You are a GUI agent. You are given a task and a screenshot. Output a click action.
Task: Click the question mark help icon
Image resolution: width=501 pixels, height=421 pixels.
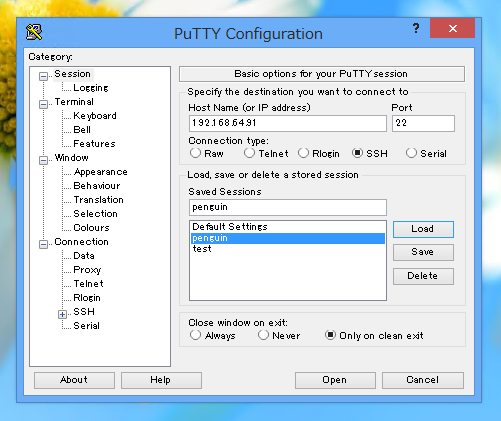click(416, 28)
